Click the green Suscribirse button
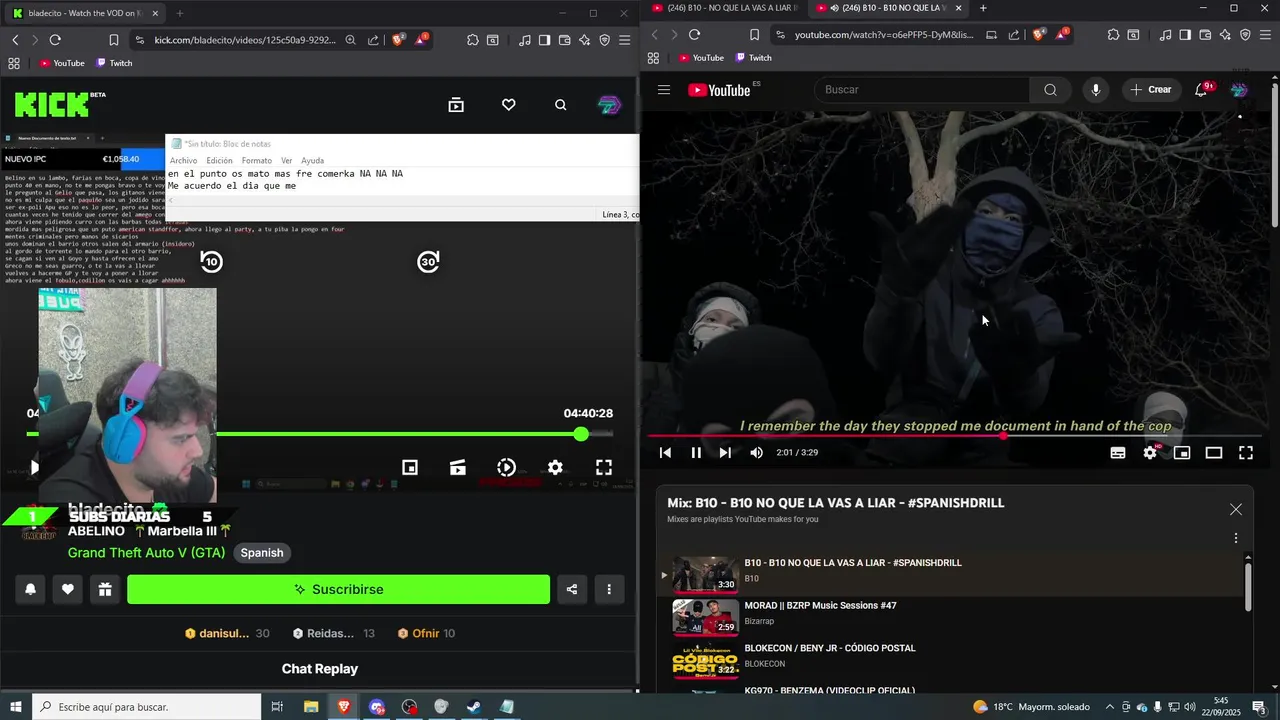 (x=338, y=589)
